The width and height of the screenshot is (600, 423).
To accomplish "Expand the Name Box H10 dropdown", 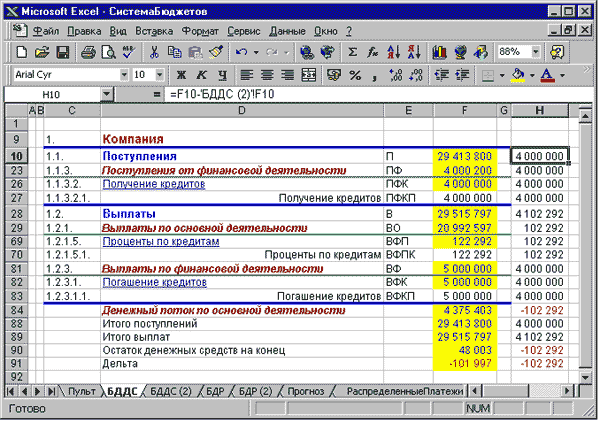I will [107, 94].
